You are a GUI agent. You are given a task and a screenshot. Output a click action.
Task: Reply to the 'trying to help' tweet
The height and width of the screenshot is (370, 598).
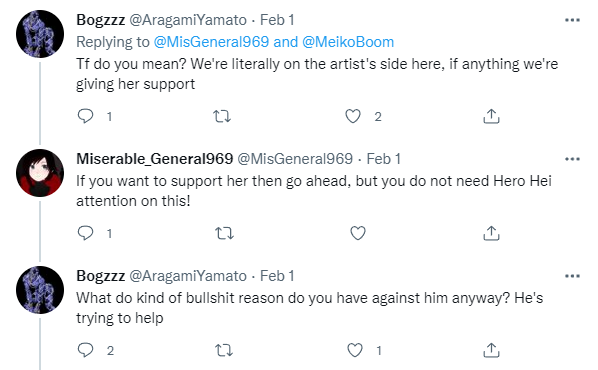85,350
